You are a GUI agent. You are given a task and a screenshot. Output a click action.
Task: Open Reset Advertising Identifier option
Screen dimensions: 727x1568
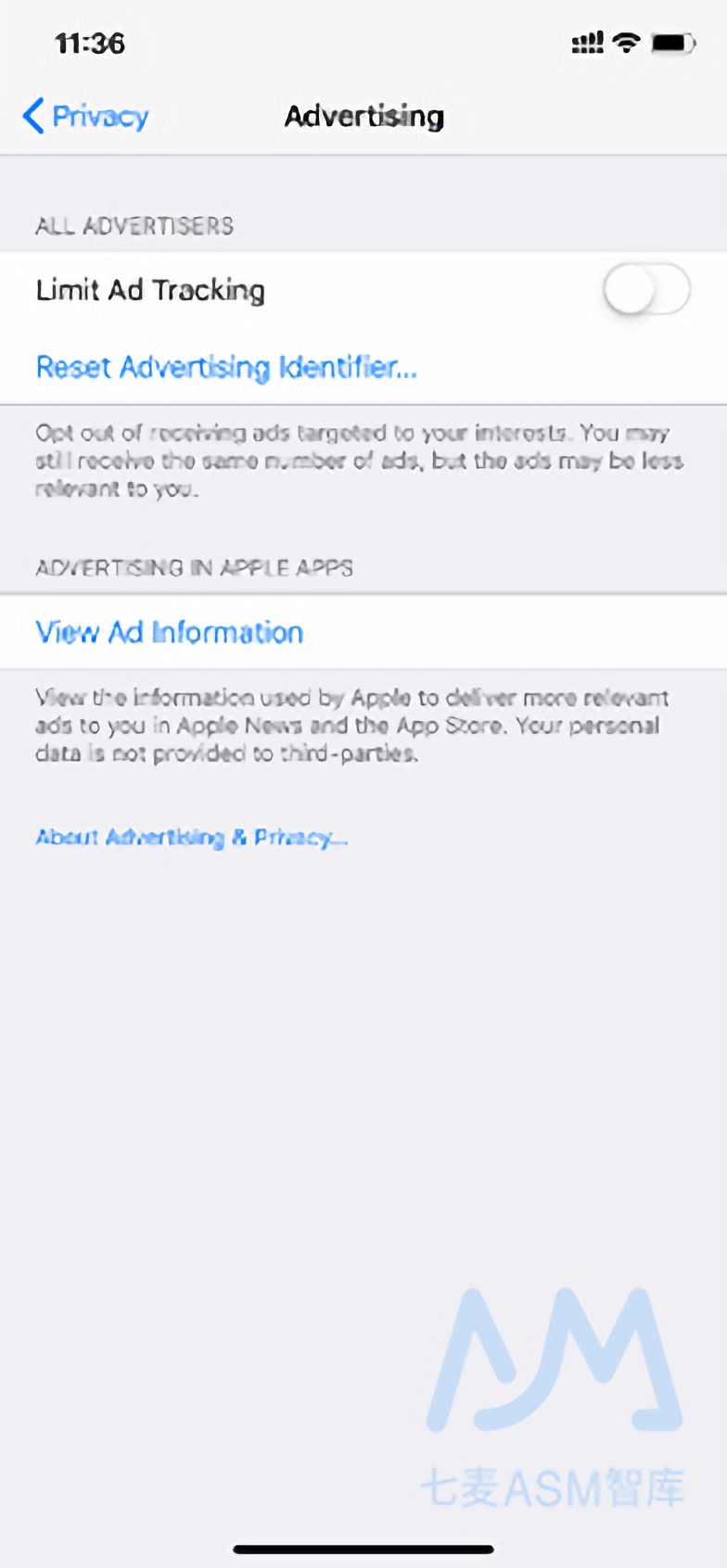tap(226, 367)
